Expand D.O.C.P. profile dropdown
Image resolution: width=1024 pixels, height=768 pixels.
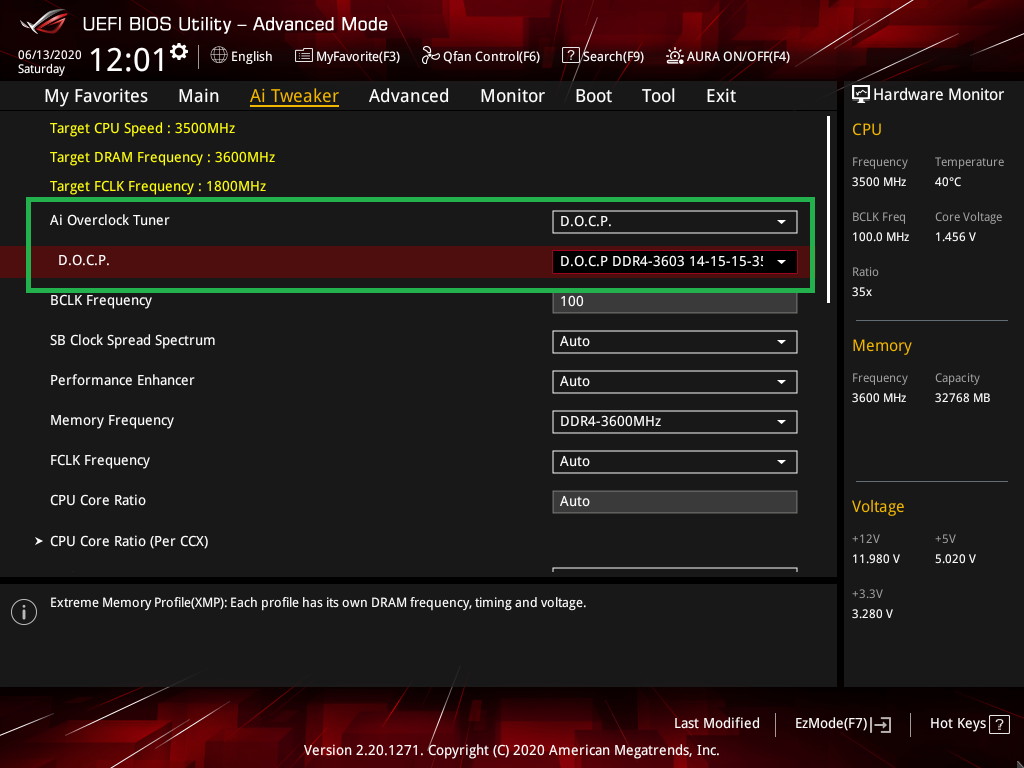click(x=674, y=261)
